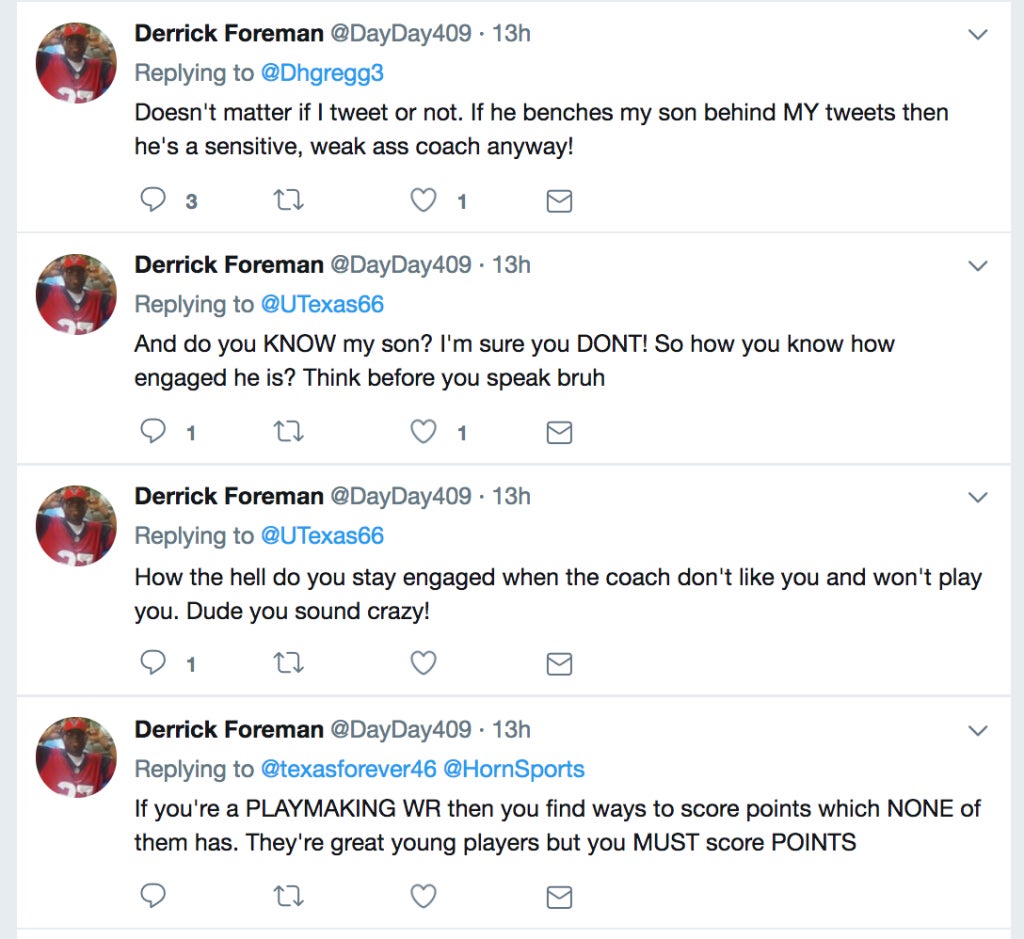Open the @HornSports mention link
The image size is (1024, 939).
(514, 769)
